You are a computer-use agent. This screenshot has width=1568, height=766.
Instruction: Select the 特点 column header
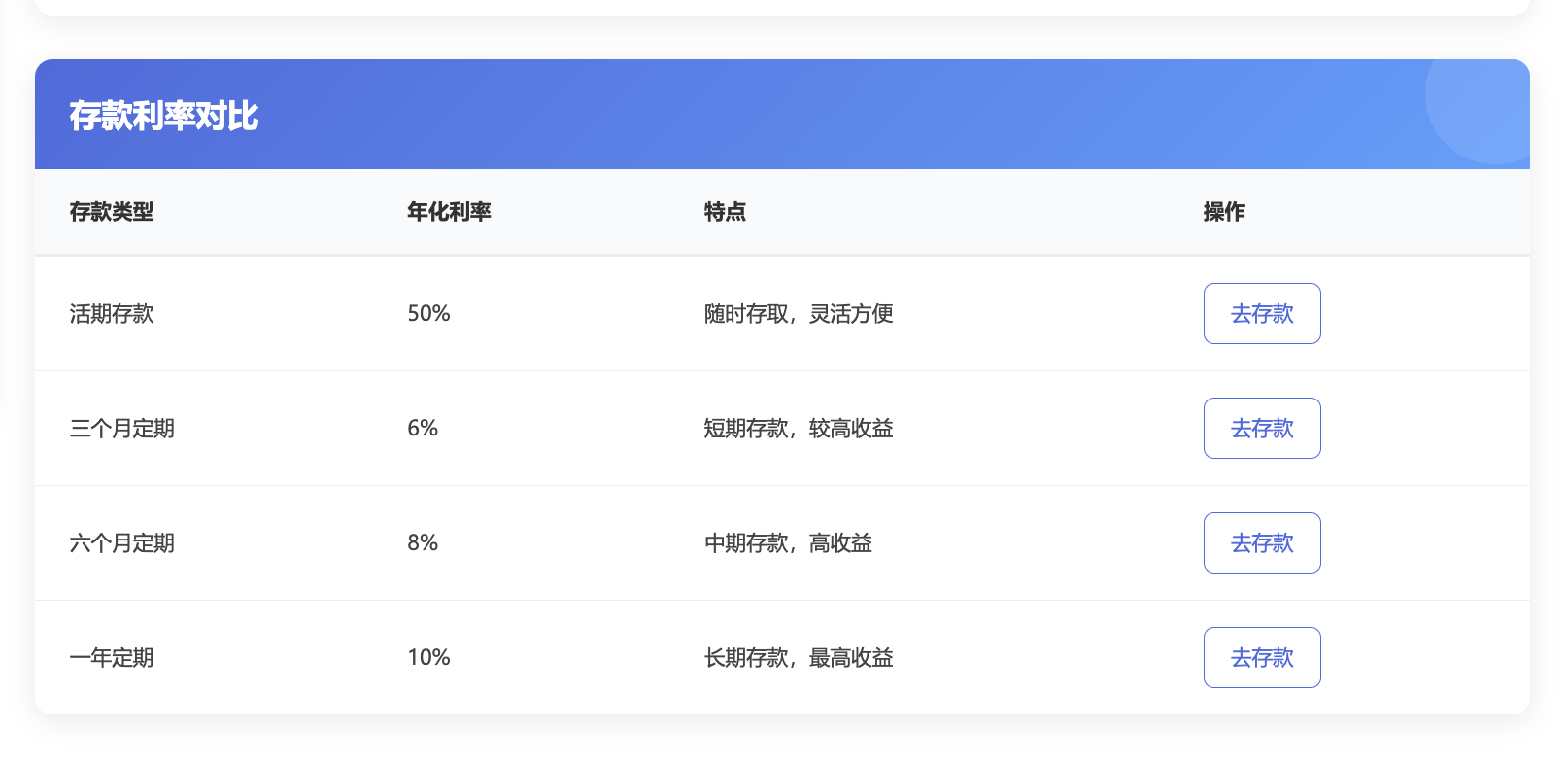[725, 212]
